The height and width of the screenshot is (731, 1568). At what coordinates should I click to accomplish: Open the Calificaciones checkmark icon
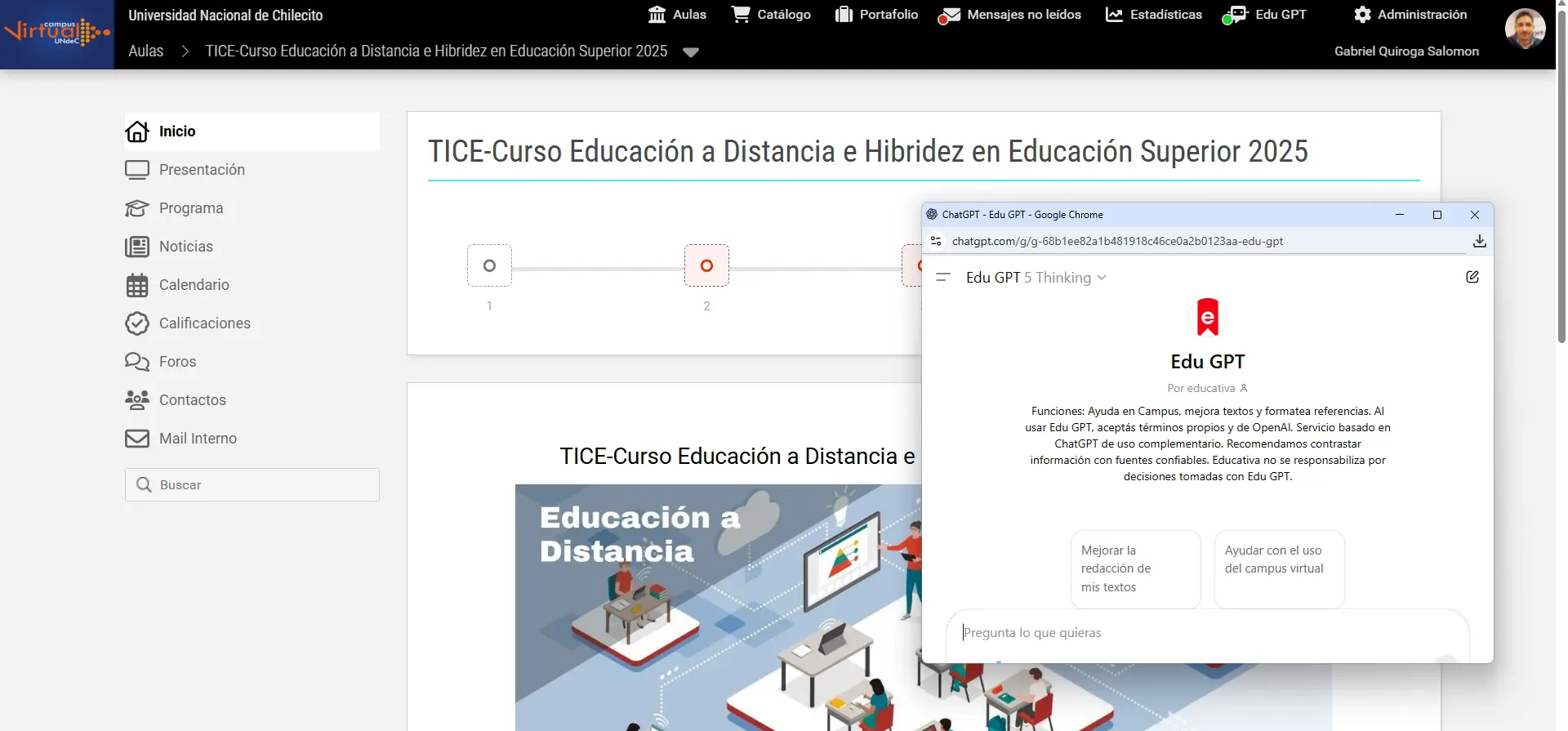coord(137,323)
